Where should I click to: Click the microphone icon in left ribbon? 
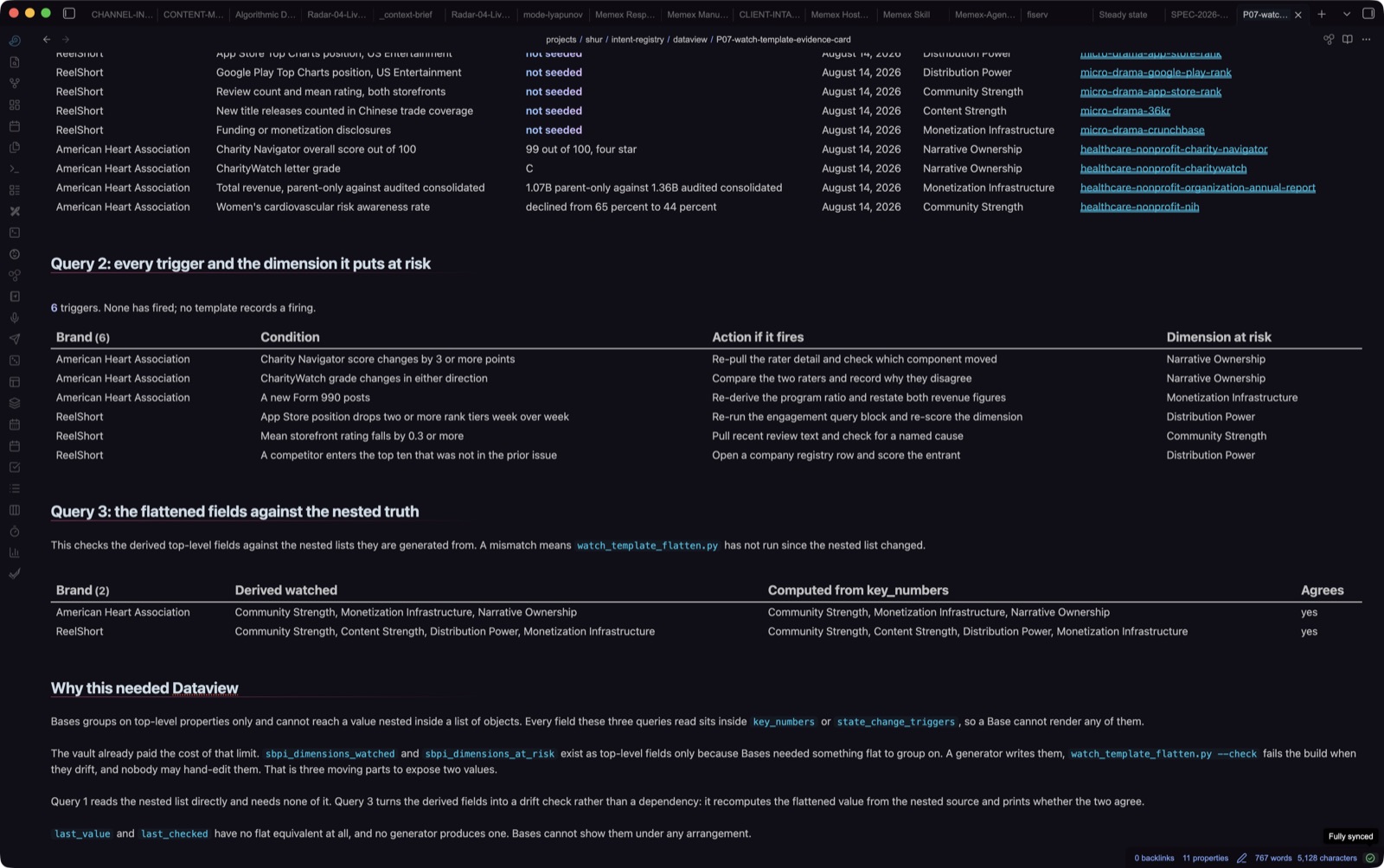(15, 317)
